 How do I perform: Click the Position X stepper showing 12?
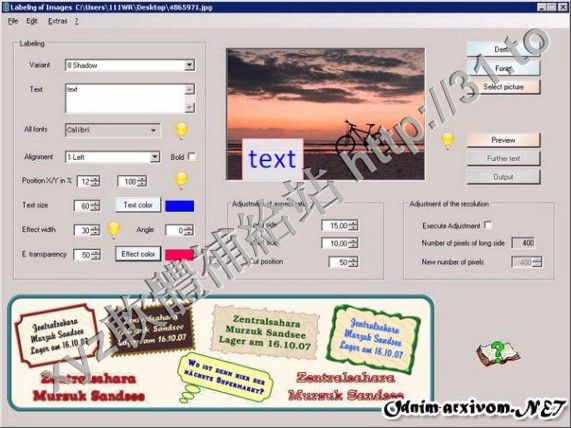[88, 181]
